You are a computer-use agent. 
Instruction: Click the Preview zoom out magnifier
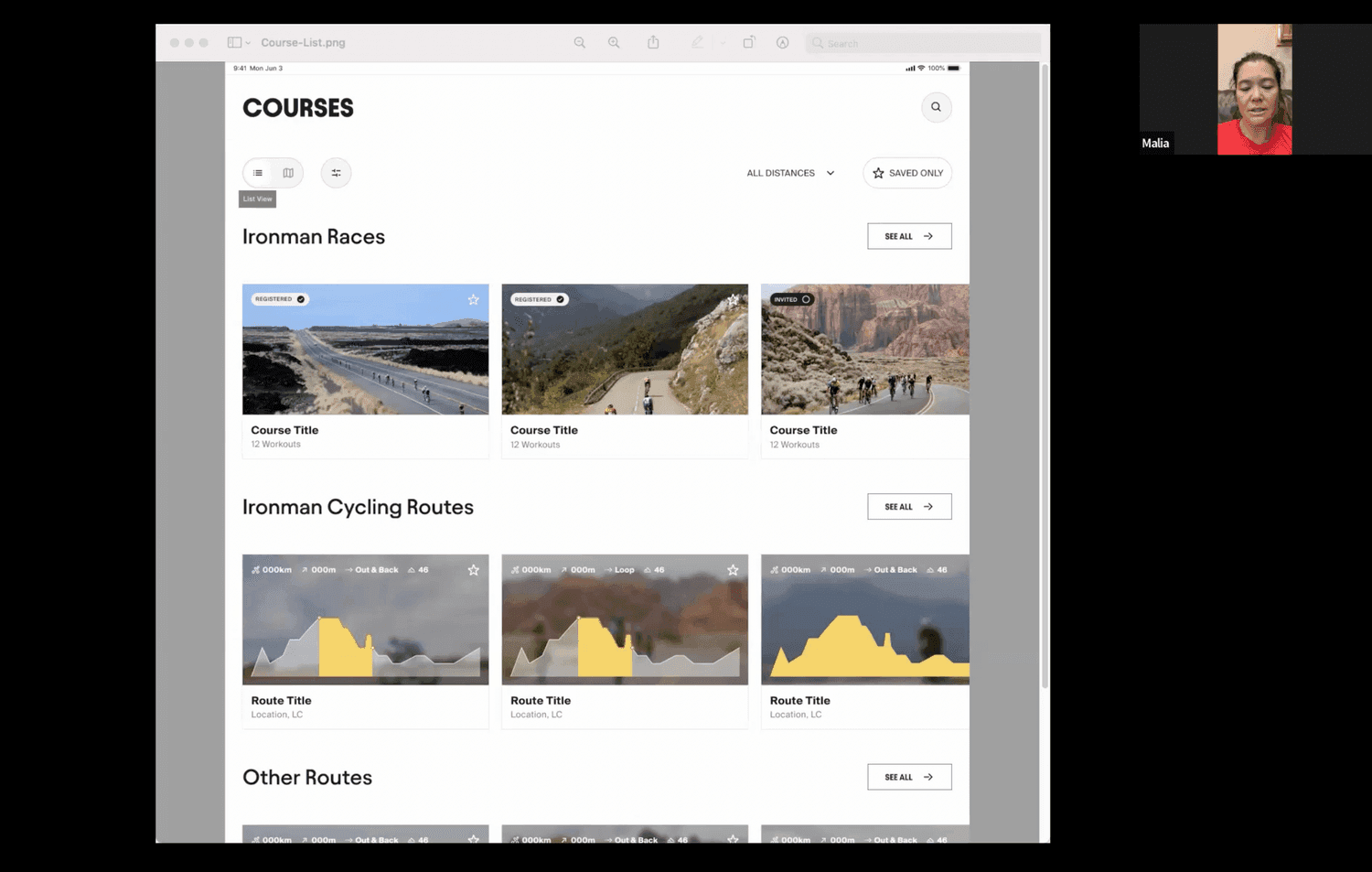[x=580, y=43]
